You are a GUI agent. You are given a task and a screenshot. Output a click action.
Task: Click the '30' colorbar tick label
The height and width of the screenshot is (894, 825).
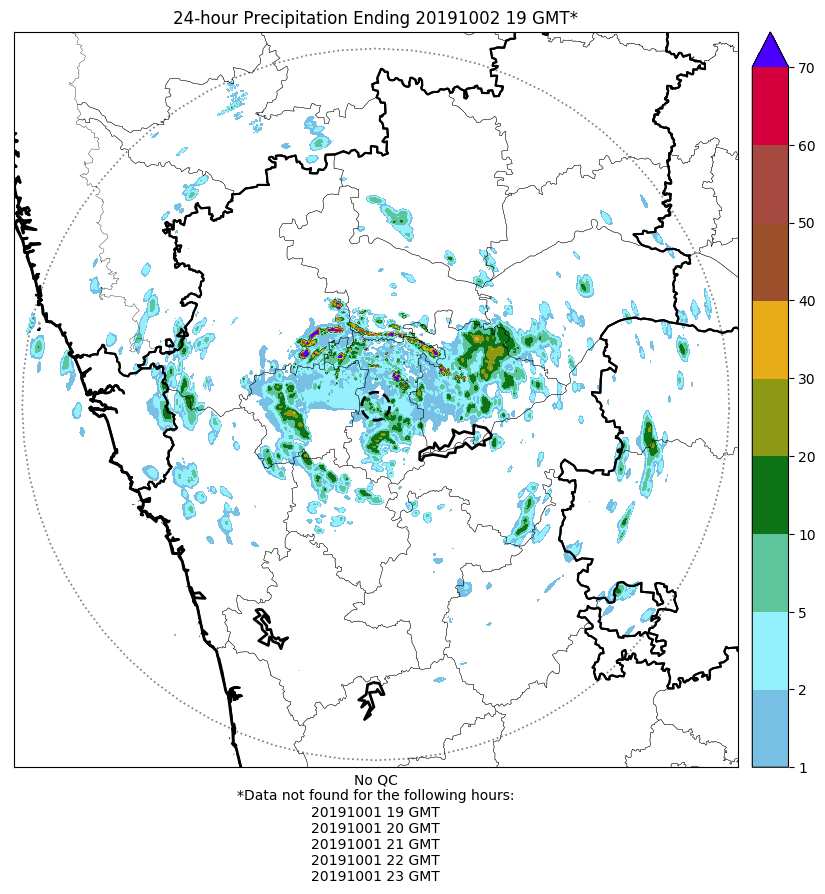point(806,379)
